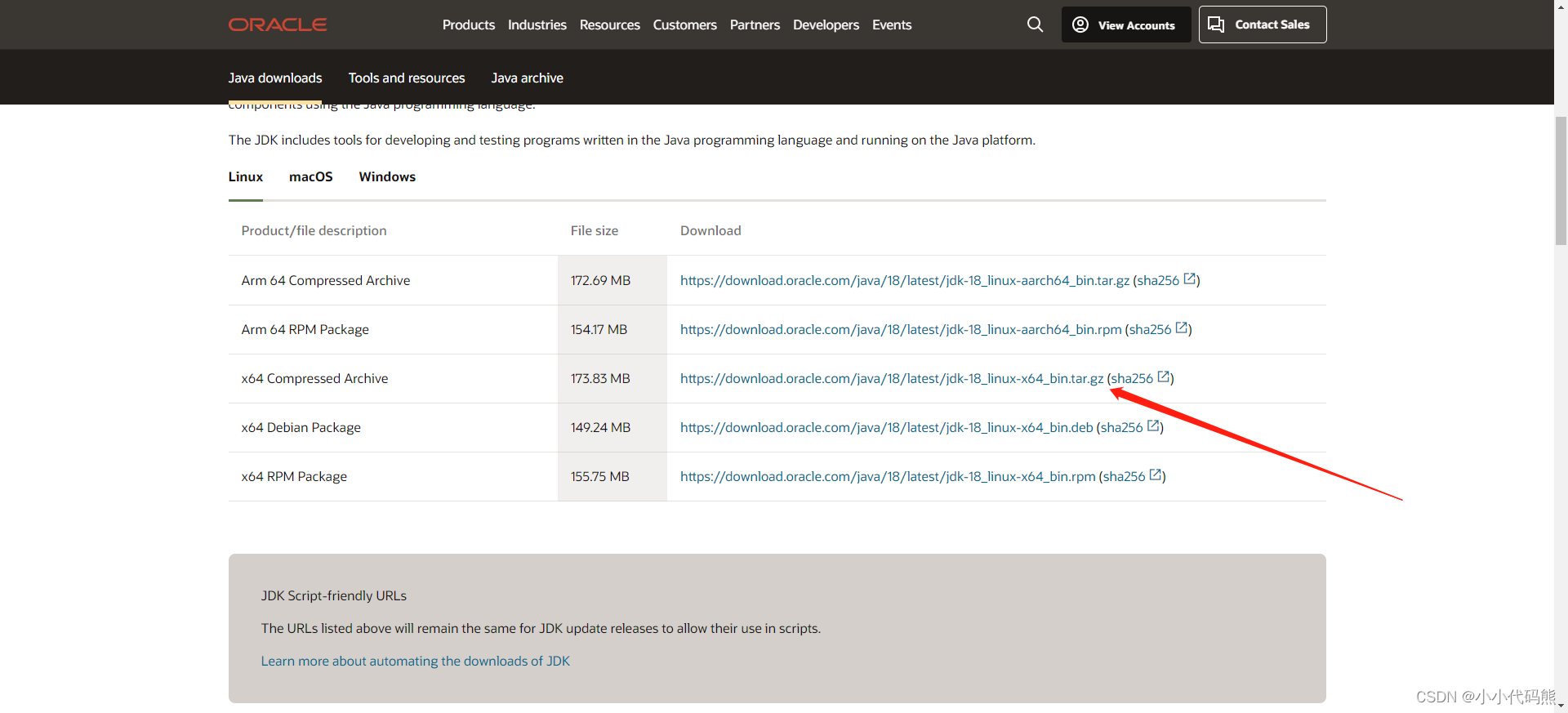Select the '172.69 MB' file size
This screenshot has width=1568, height=713.
tap(600, 280)
